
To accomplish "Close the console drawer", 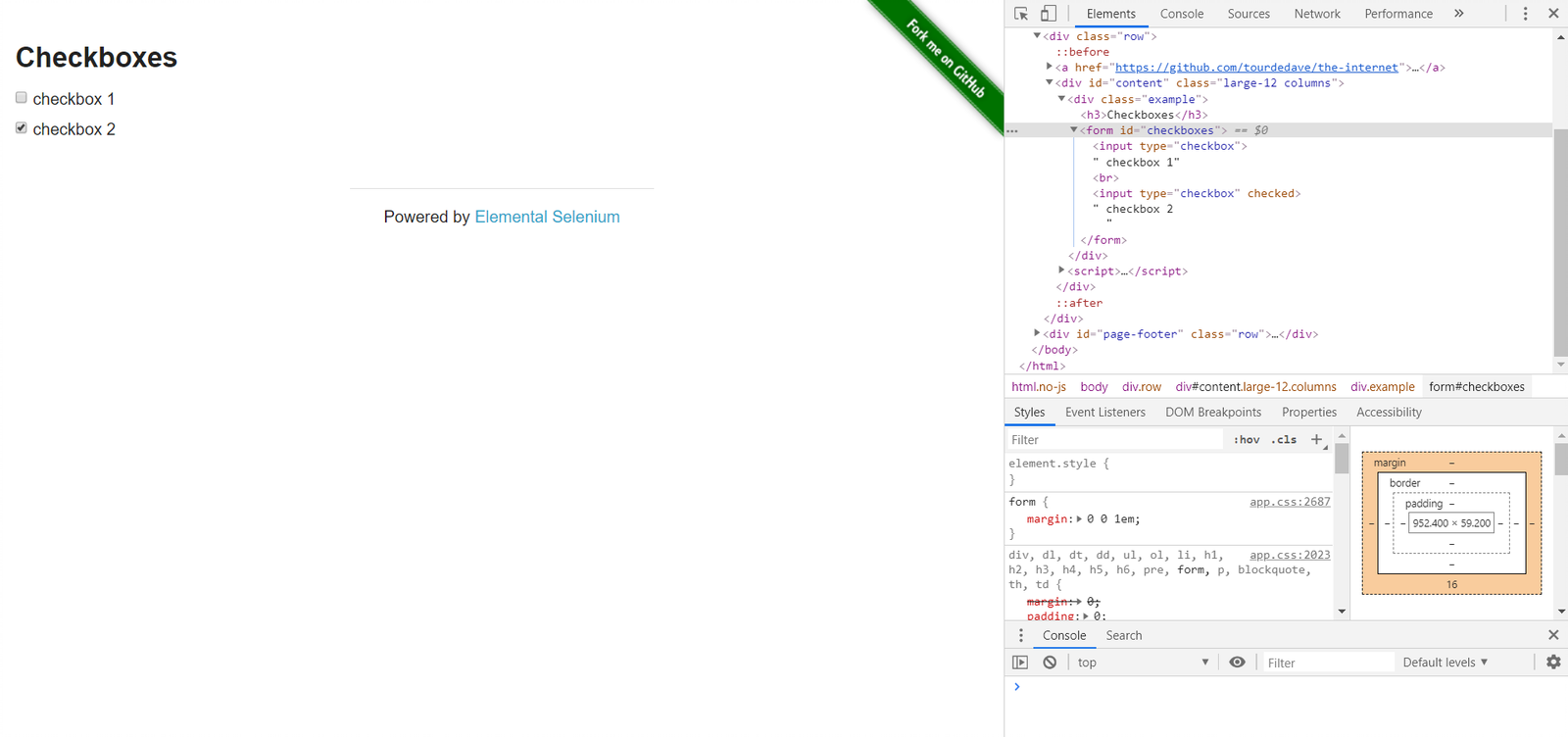I will [1553, 635].
